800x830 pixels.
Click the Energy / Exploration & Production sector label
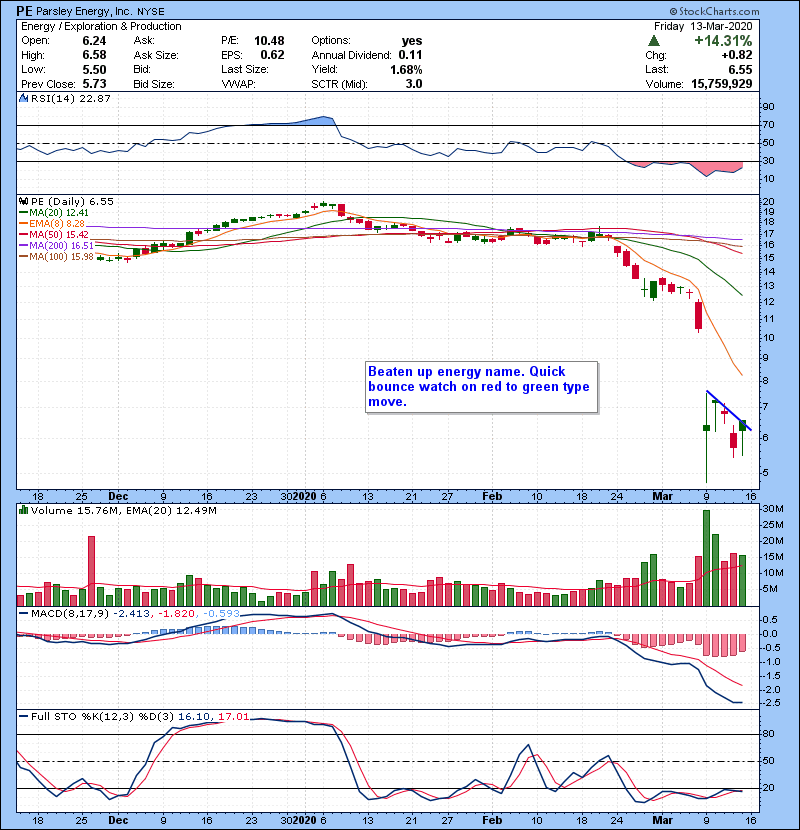(101, 26)
